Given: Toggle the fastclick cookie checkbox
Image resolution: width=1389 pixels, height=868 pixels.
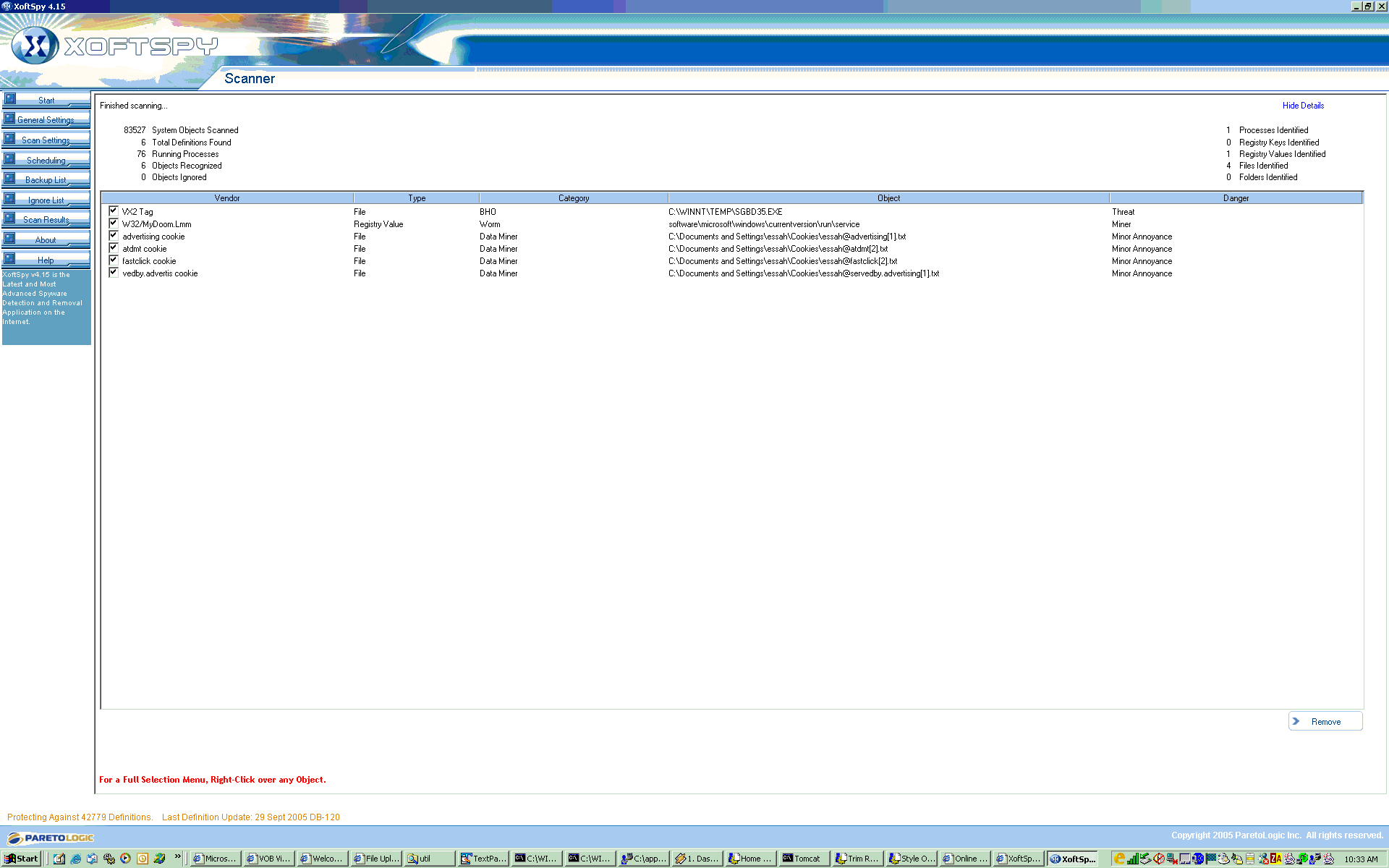Looking at the screenshot, I should click(x=114, y=260).
